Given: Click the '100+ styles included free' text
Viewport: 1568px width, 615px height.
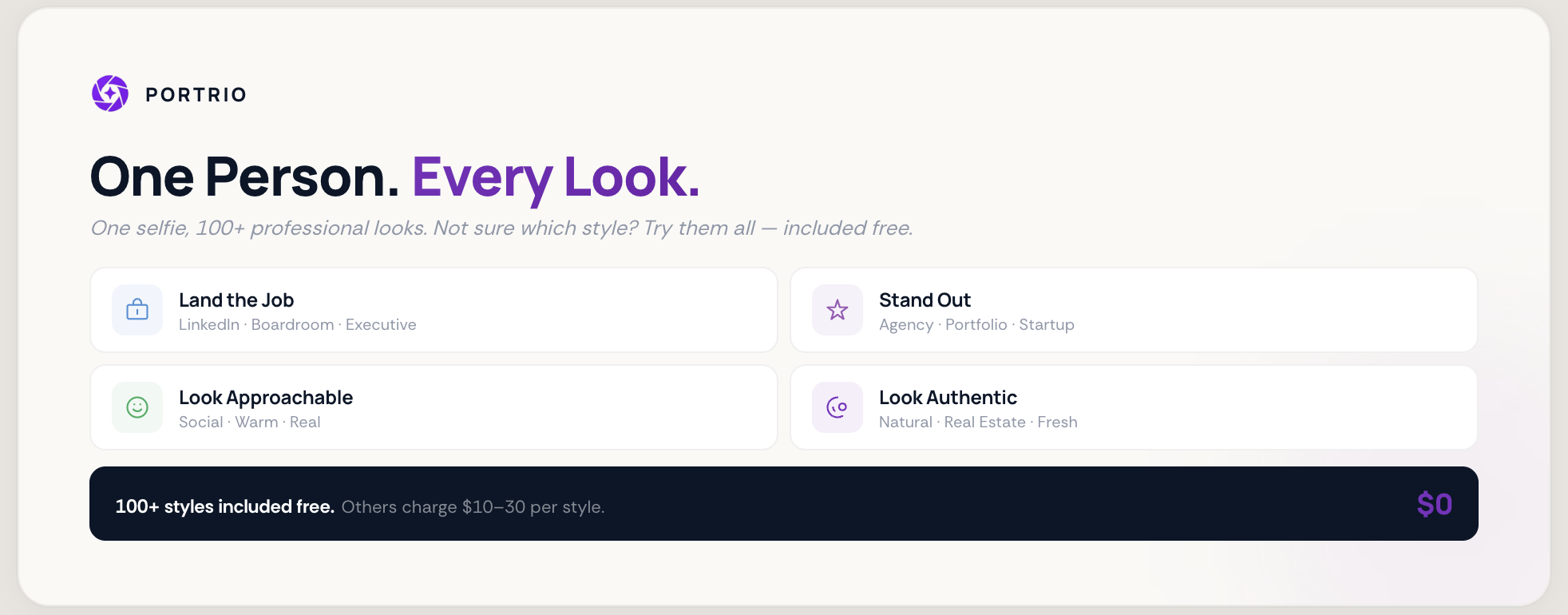Looking at the screenshot, I should (x=224, y=506).
